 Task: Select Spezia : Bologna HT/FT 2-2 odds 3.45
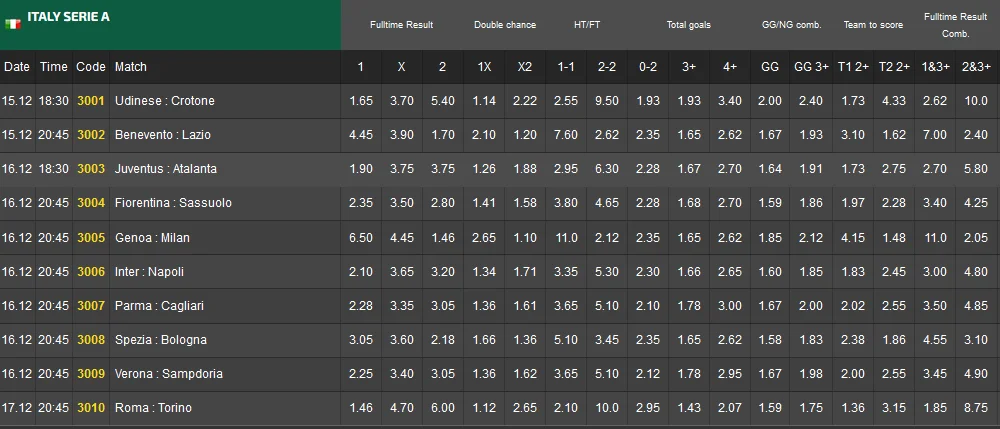pos(607,340)
